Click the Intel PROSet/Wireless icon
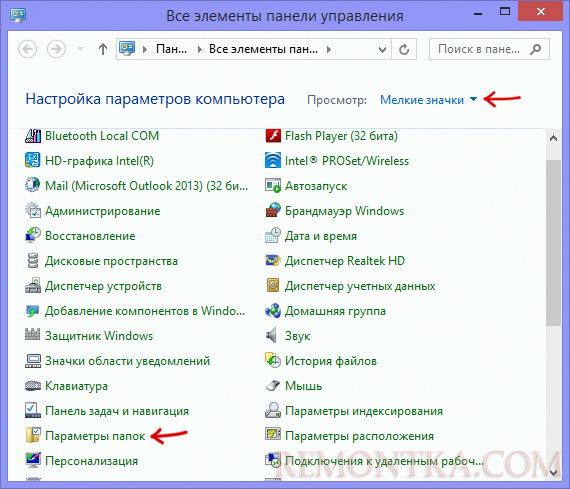Image resolution: width=570 pixels, height=489 pixels. pos(273,161)
